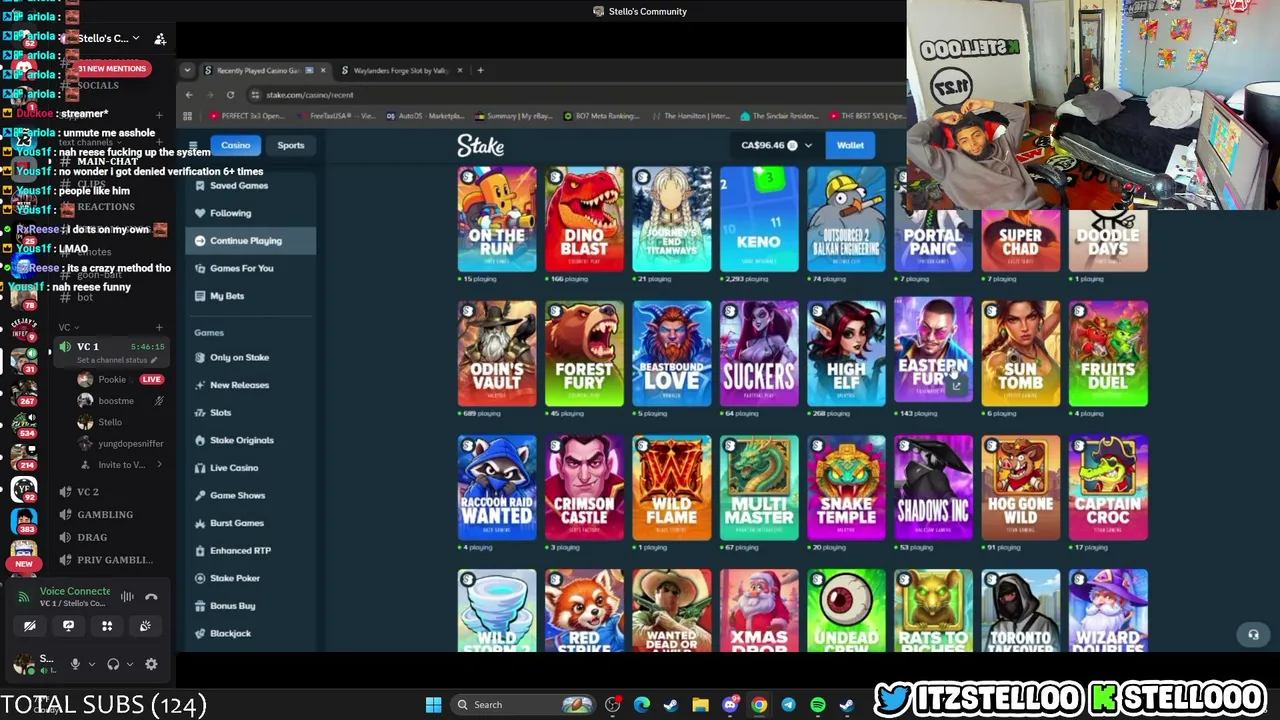Go back in browser history

189,95
